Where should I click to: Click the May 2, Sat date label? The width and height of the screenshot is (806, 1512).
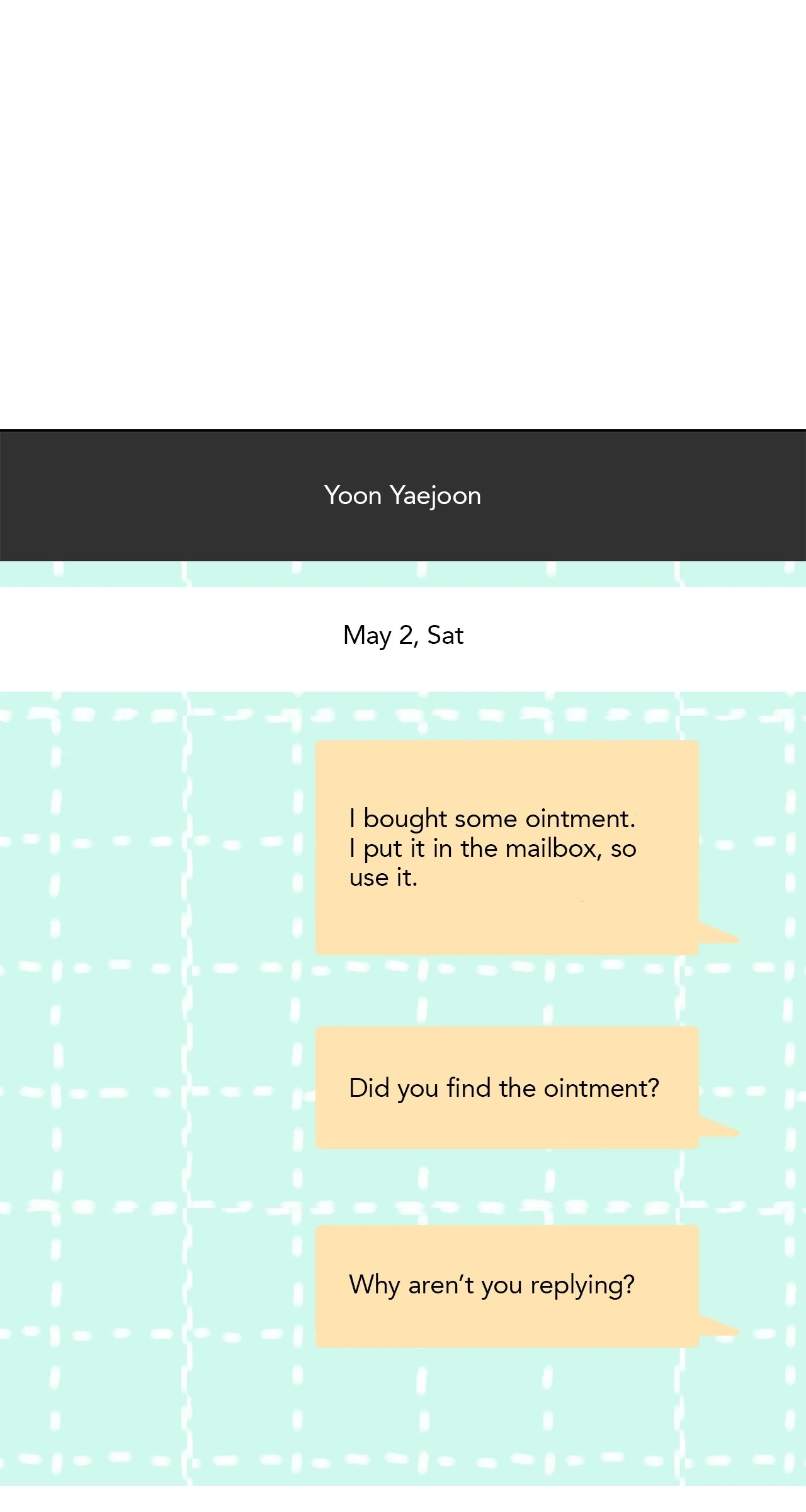(403, 635)
